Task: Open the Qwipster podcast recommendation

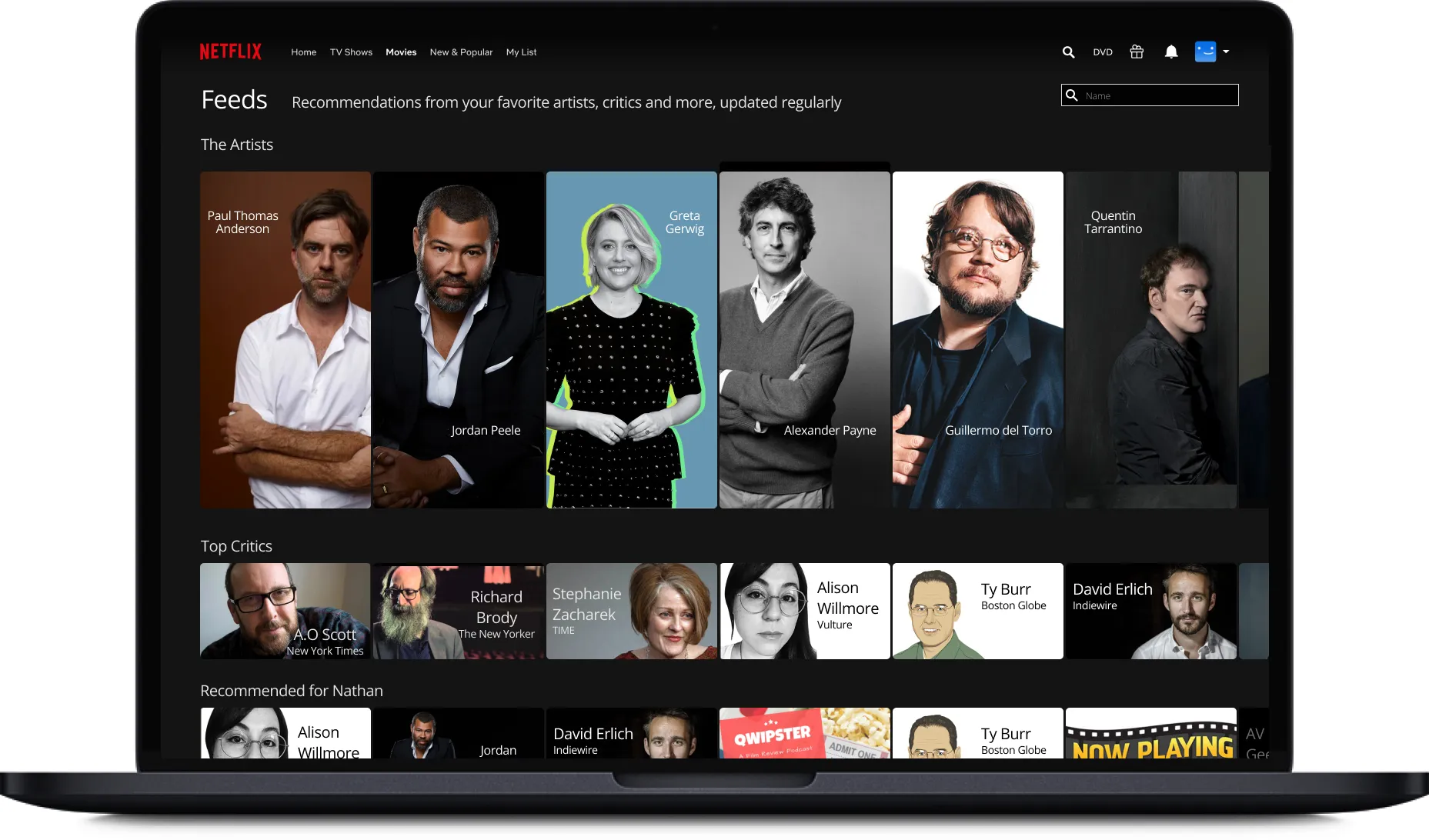Action: point(804,735)
